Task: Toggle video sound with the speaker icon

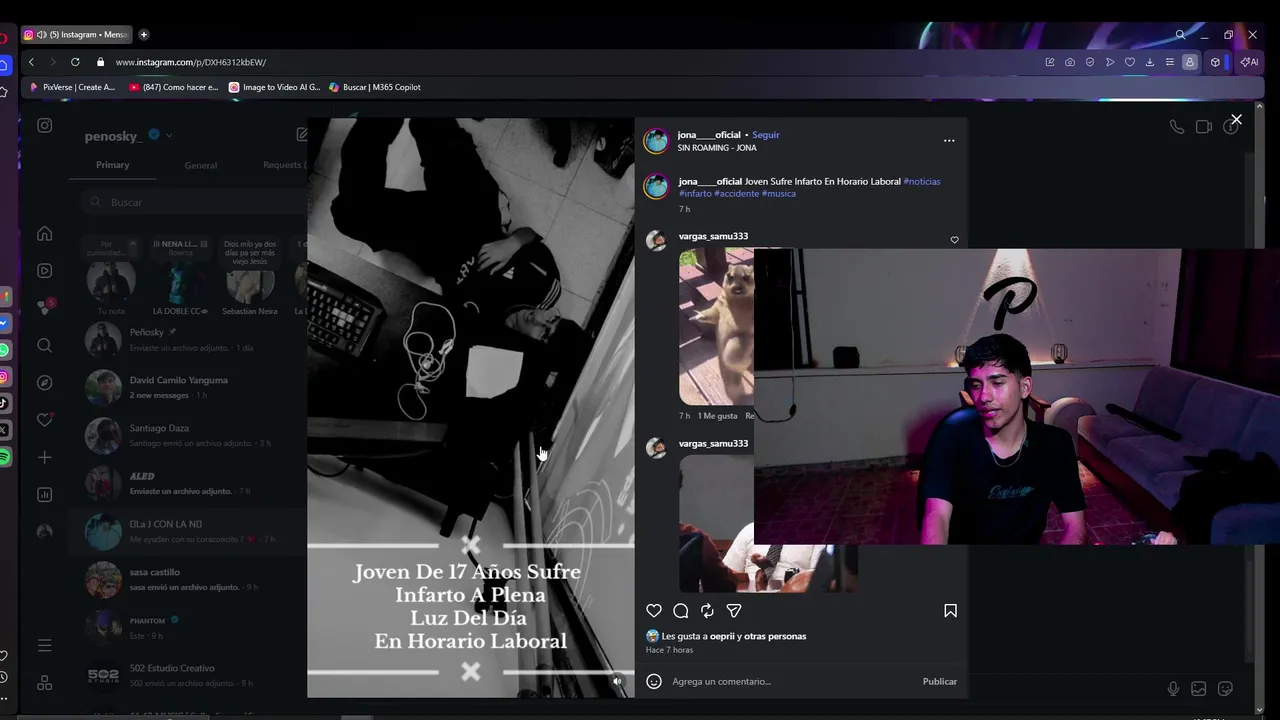Action: (617, 681)
